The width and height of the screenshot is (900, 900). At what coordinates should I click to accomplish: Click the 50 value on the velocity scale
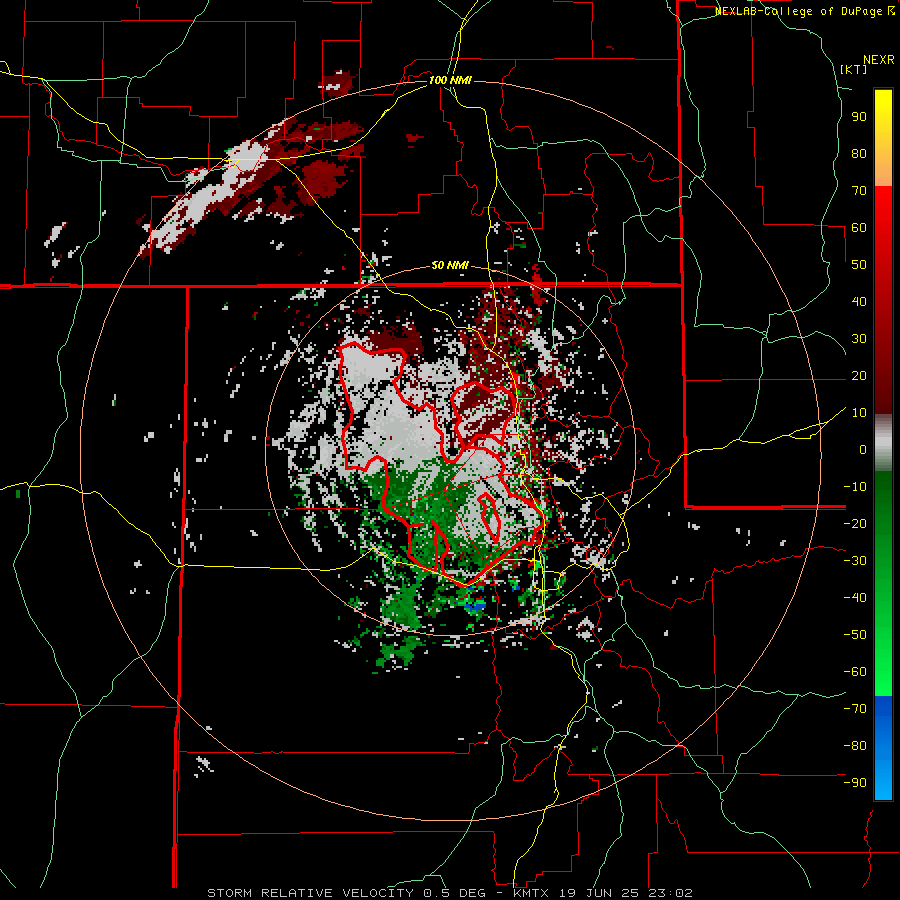pyautogui.click(x=859, y=265)
